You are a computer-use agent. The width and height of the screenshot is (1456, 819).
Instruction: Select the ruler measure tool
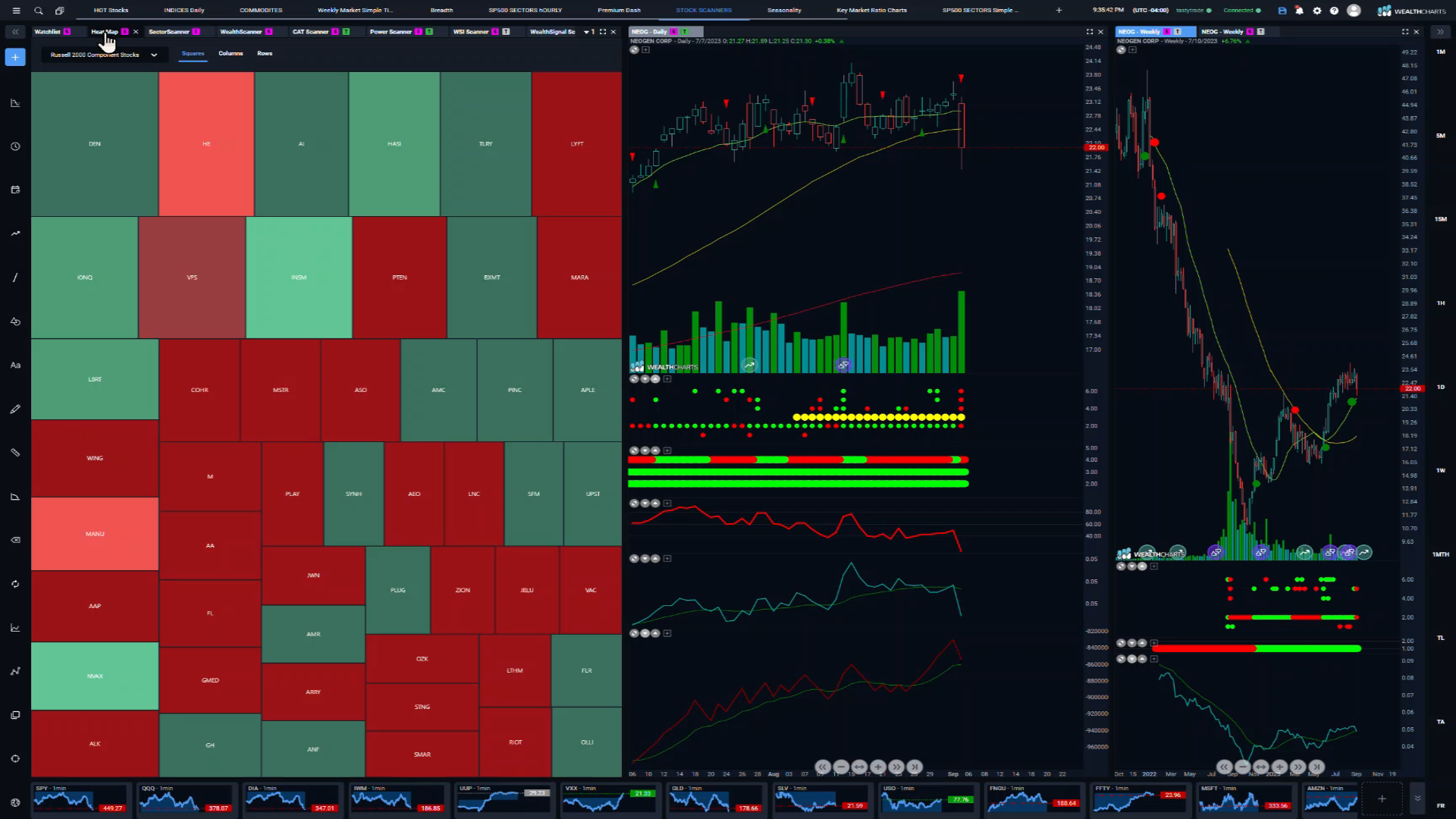tap(15, 453)
